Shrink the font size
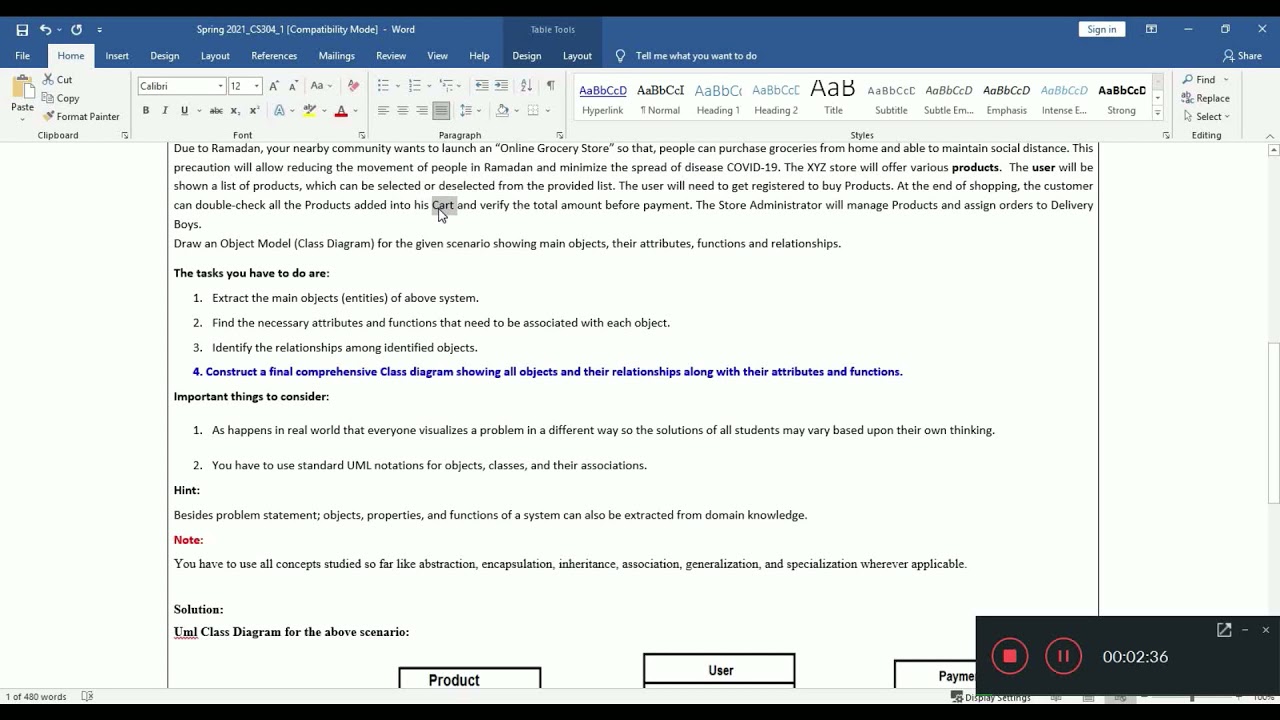 (x=293, y=86)
